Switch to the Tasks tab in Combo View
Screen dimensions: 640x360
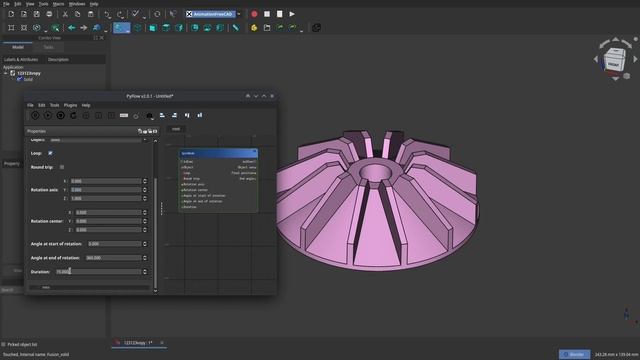(x=49, y=47)
